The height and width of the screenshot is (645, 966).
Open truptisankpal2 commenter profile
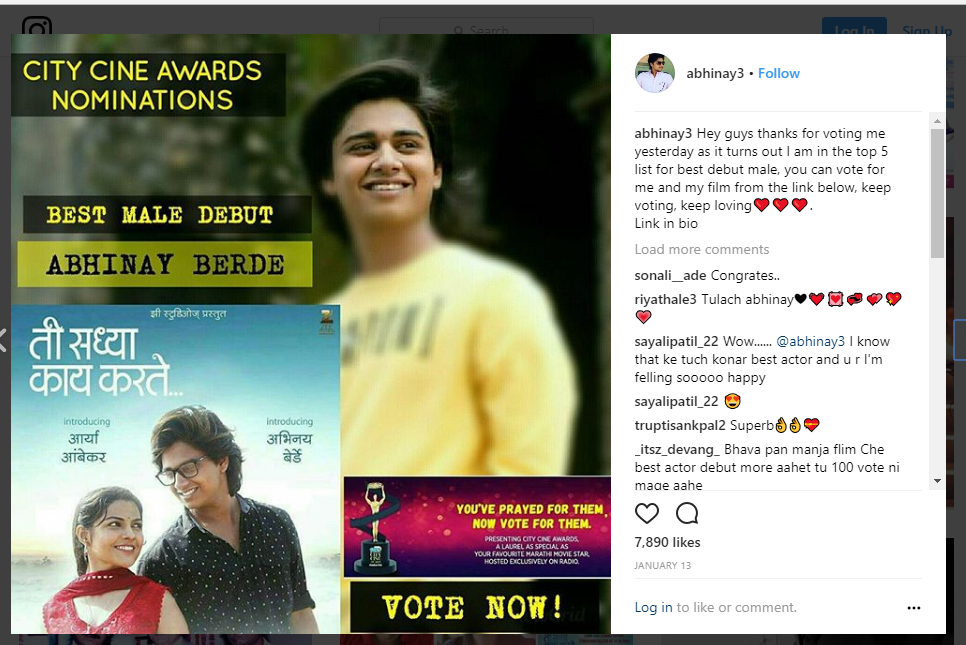680,425
